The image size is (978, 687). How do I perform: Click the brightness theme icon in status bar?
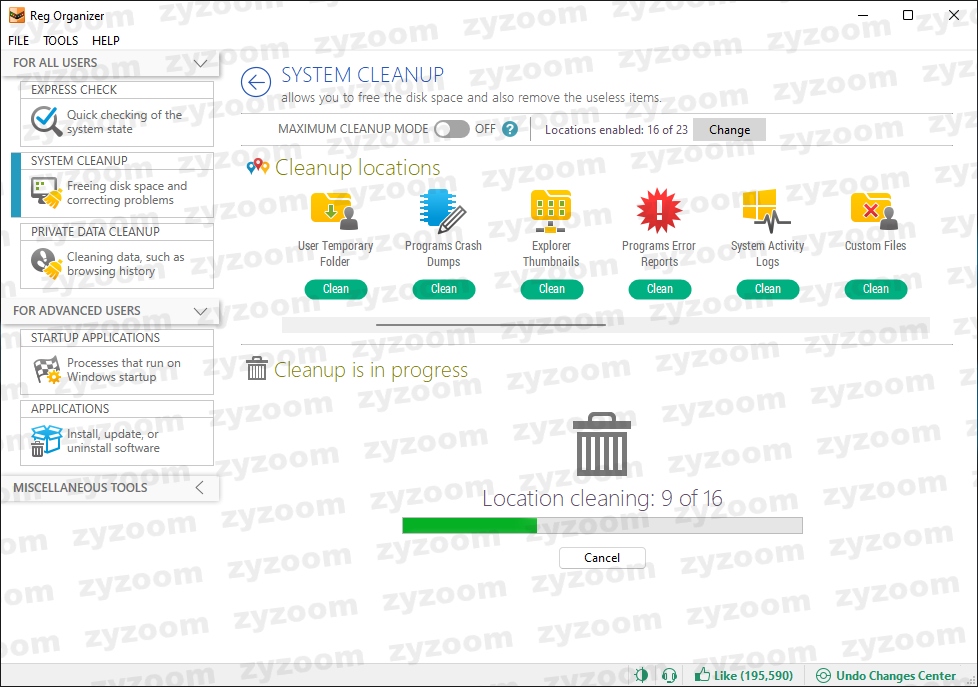pyautogui.click(x=641, y=675)
